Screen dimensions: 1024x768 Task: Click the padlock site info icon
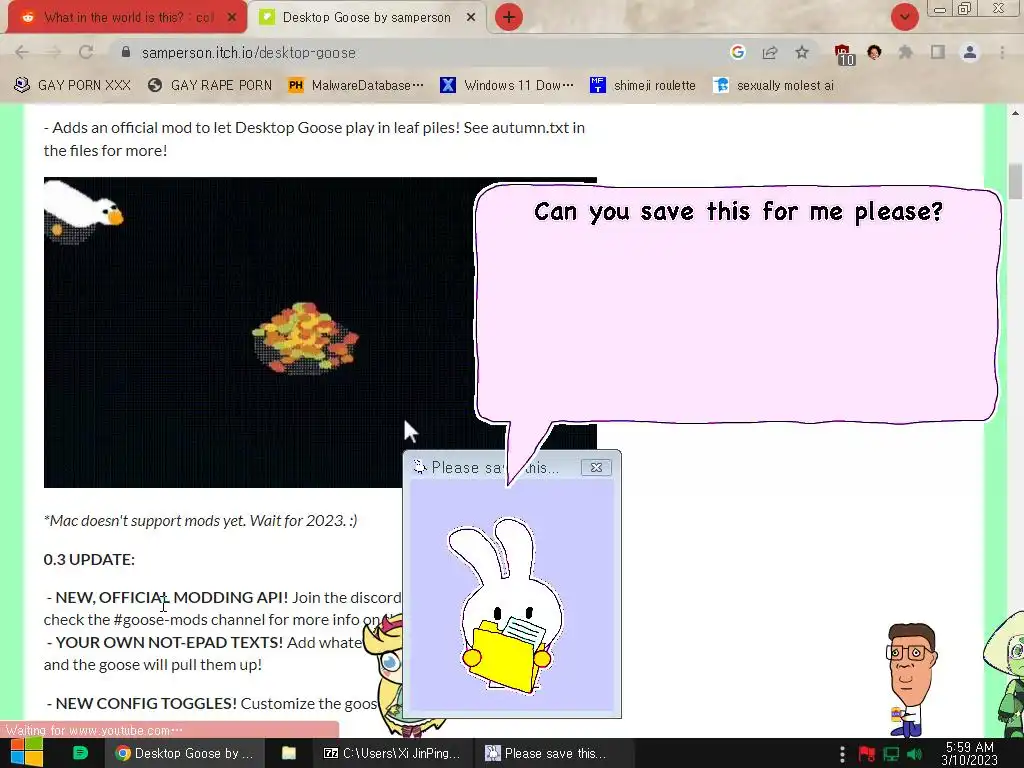click(126, 52)
